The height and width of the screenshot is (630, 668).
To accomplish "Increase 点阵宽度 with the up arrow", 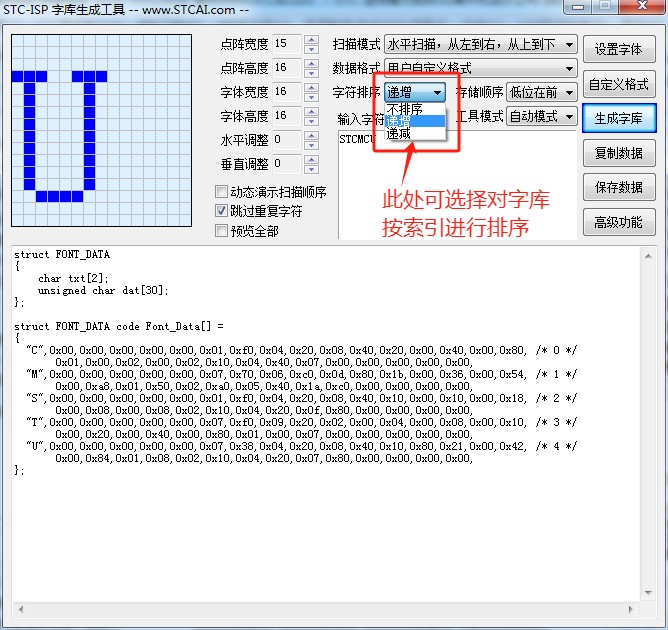I will (311, 39).
